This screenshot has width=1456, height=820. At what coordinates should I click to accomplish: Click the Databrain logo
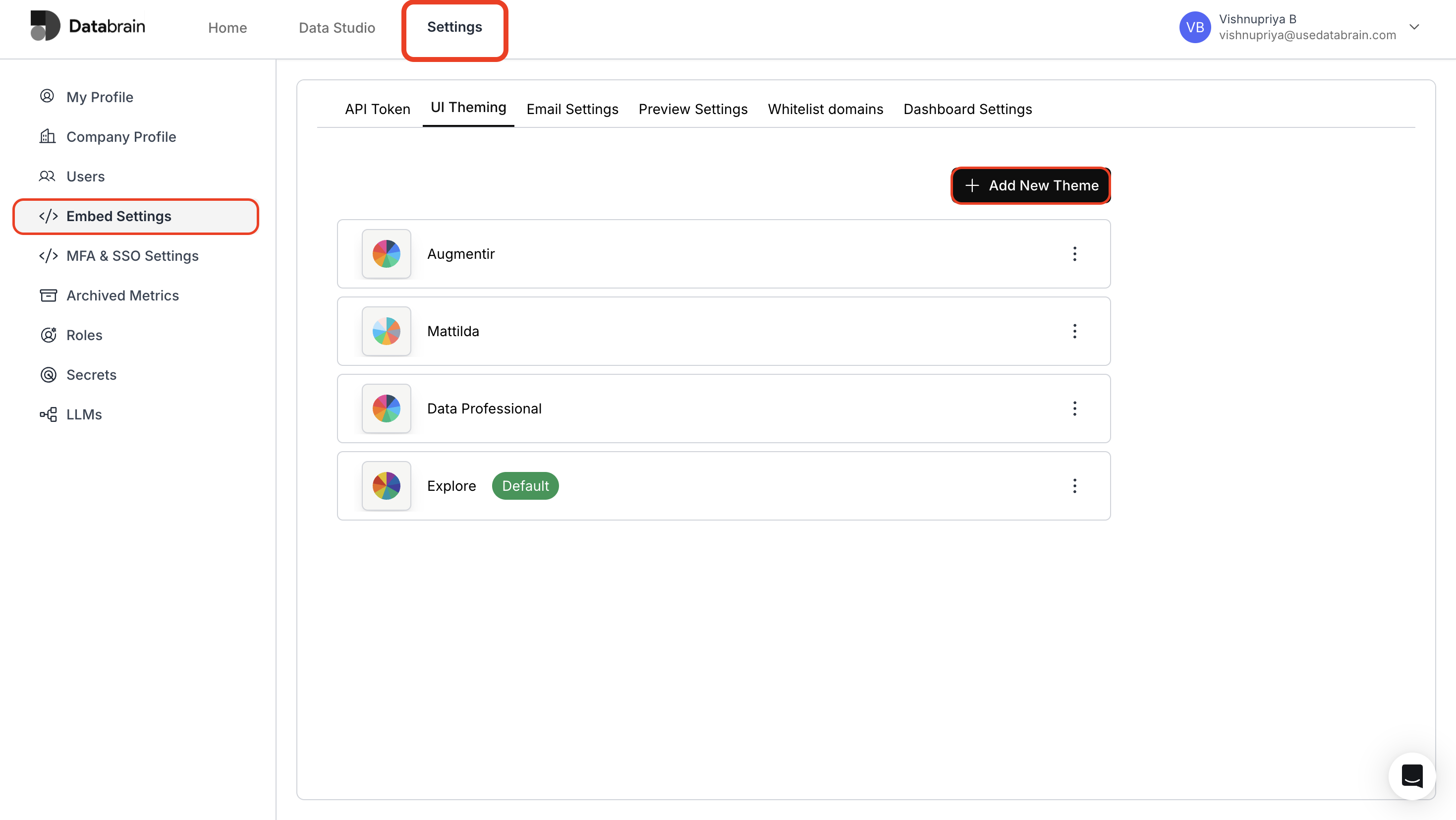[x=87, y=25]
